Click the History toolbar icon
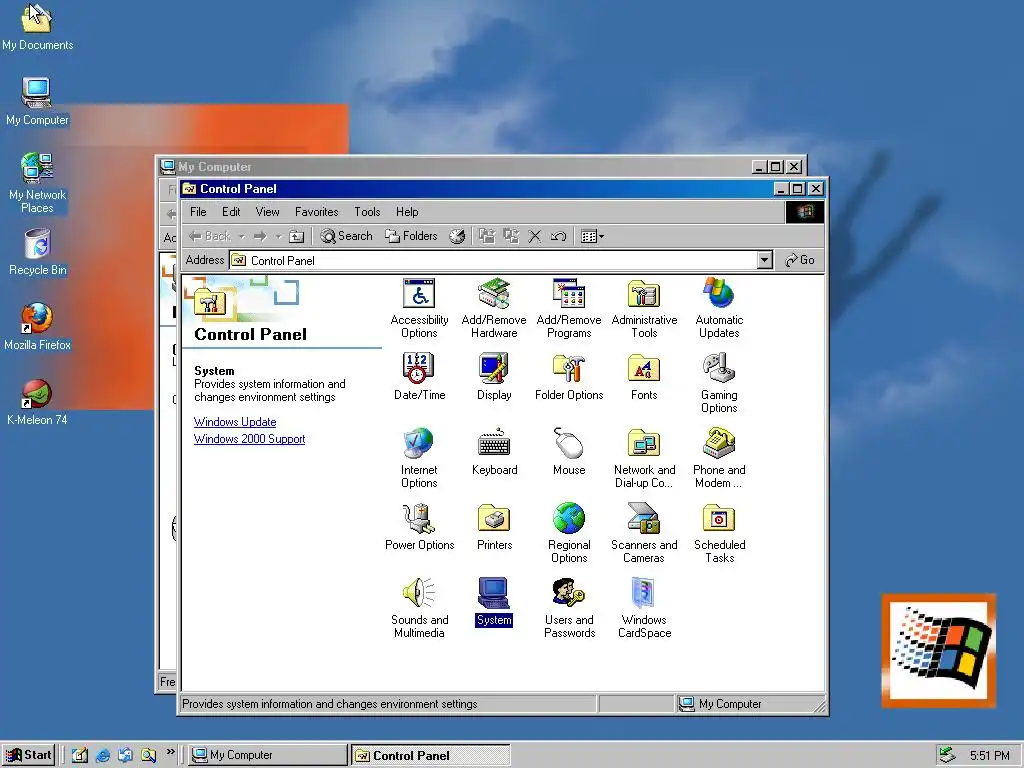This screenshot has width=1024, height=768. tap(457, 236)
